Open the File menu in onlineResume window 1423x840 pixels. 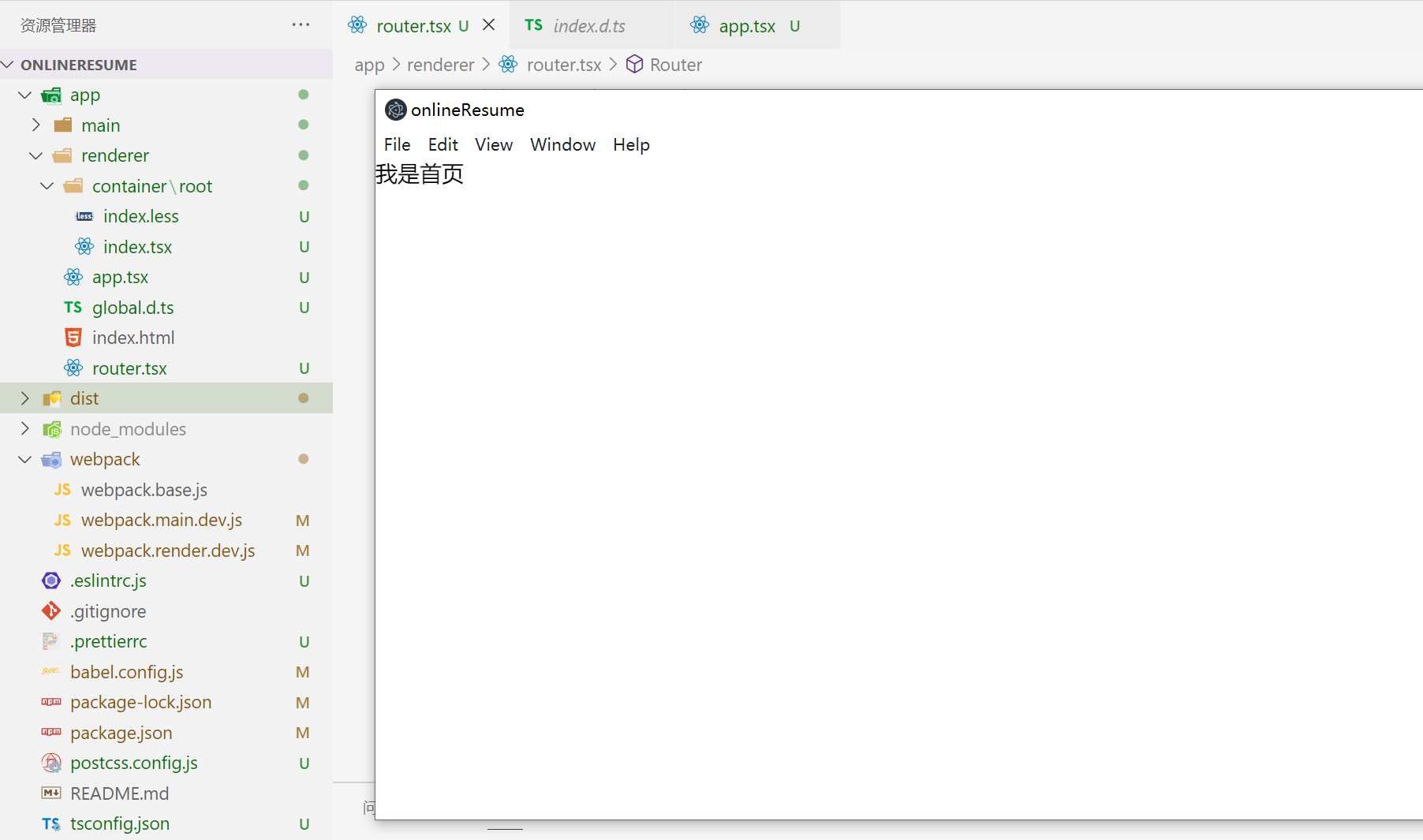coord(397,145)
